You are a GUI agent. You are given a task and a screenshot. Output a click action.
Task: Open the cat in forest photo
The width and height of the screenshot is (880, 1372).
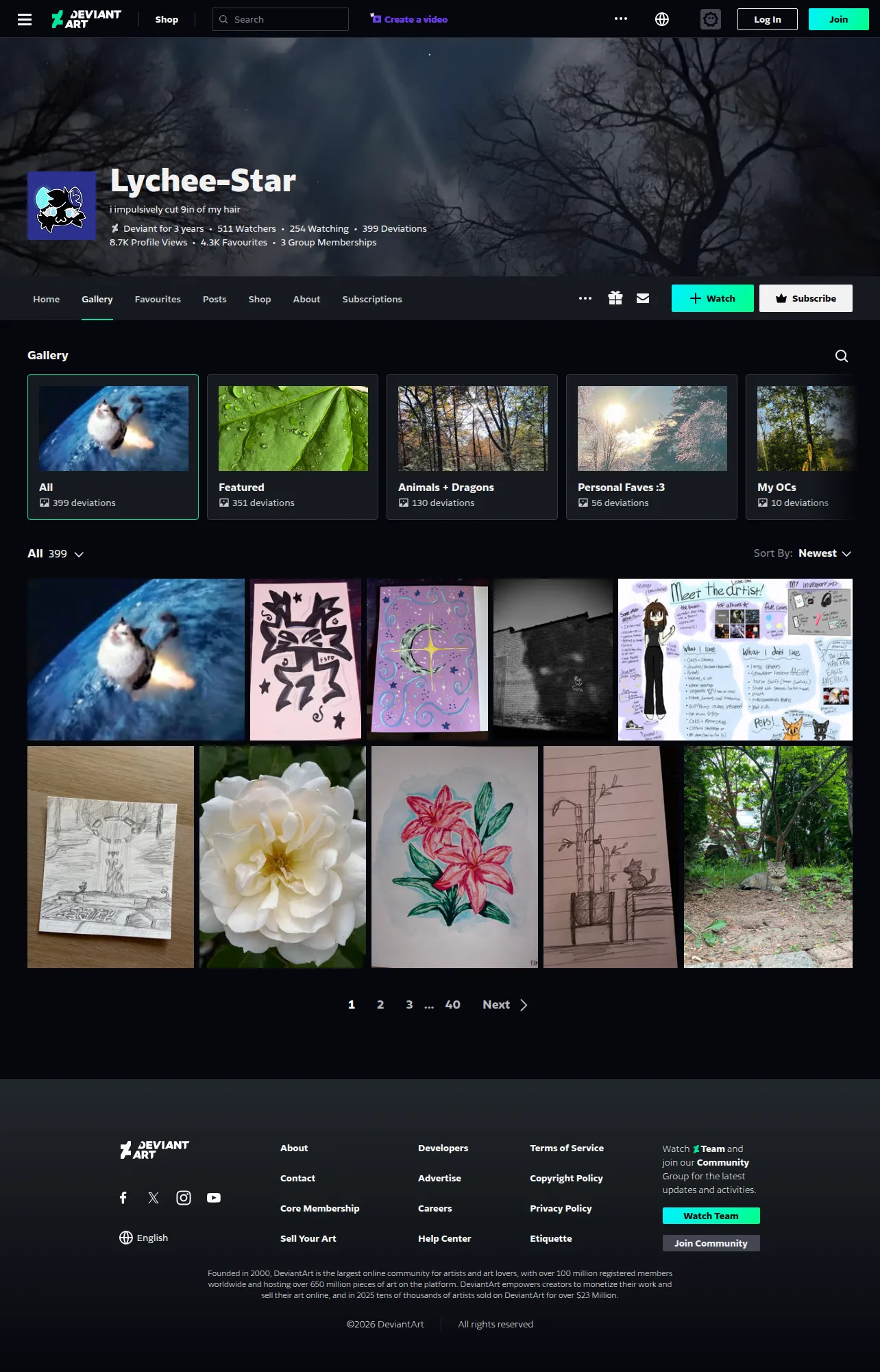point(768,857)
